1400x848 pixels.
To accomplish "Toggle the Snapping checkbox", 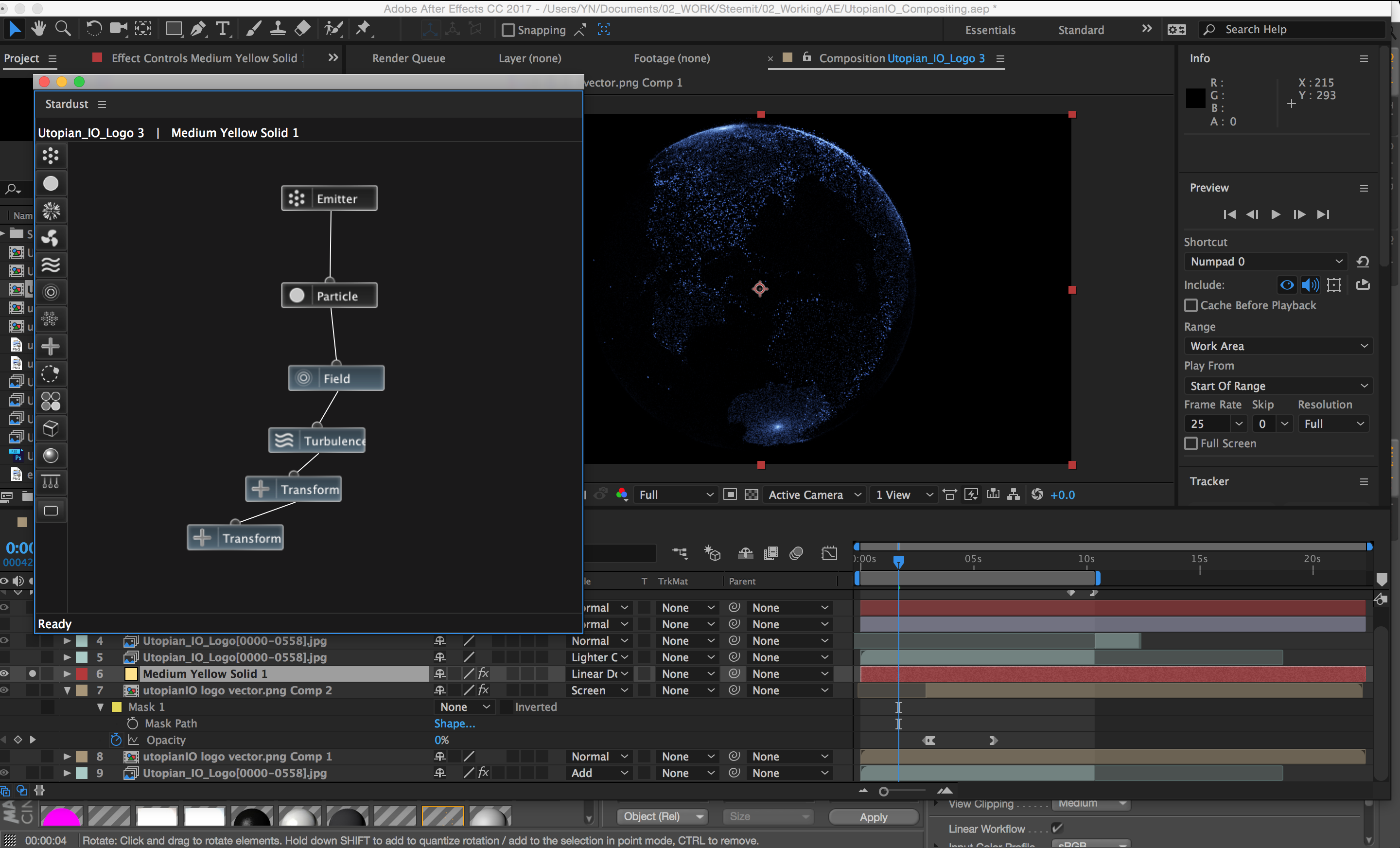I will (508, 30).
